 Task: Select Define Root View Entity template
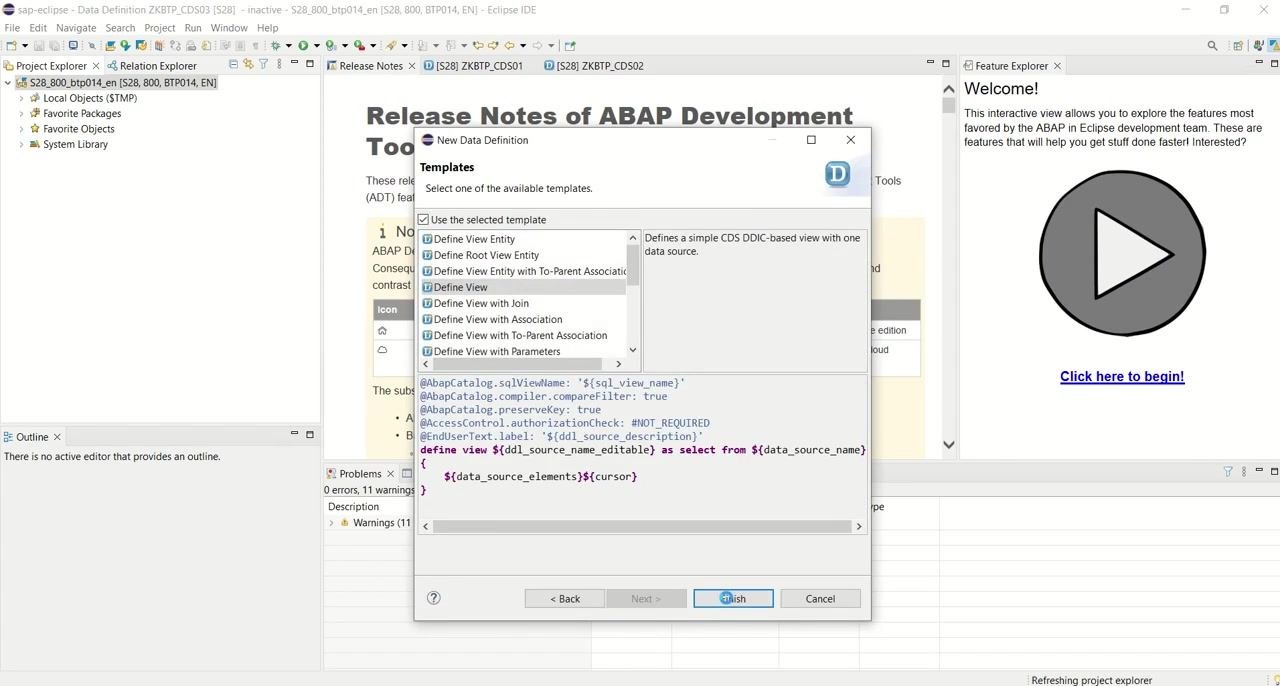486,255
